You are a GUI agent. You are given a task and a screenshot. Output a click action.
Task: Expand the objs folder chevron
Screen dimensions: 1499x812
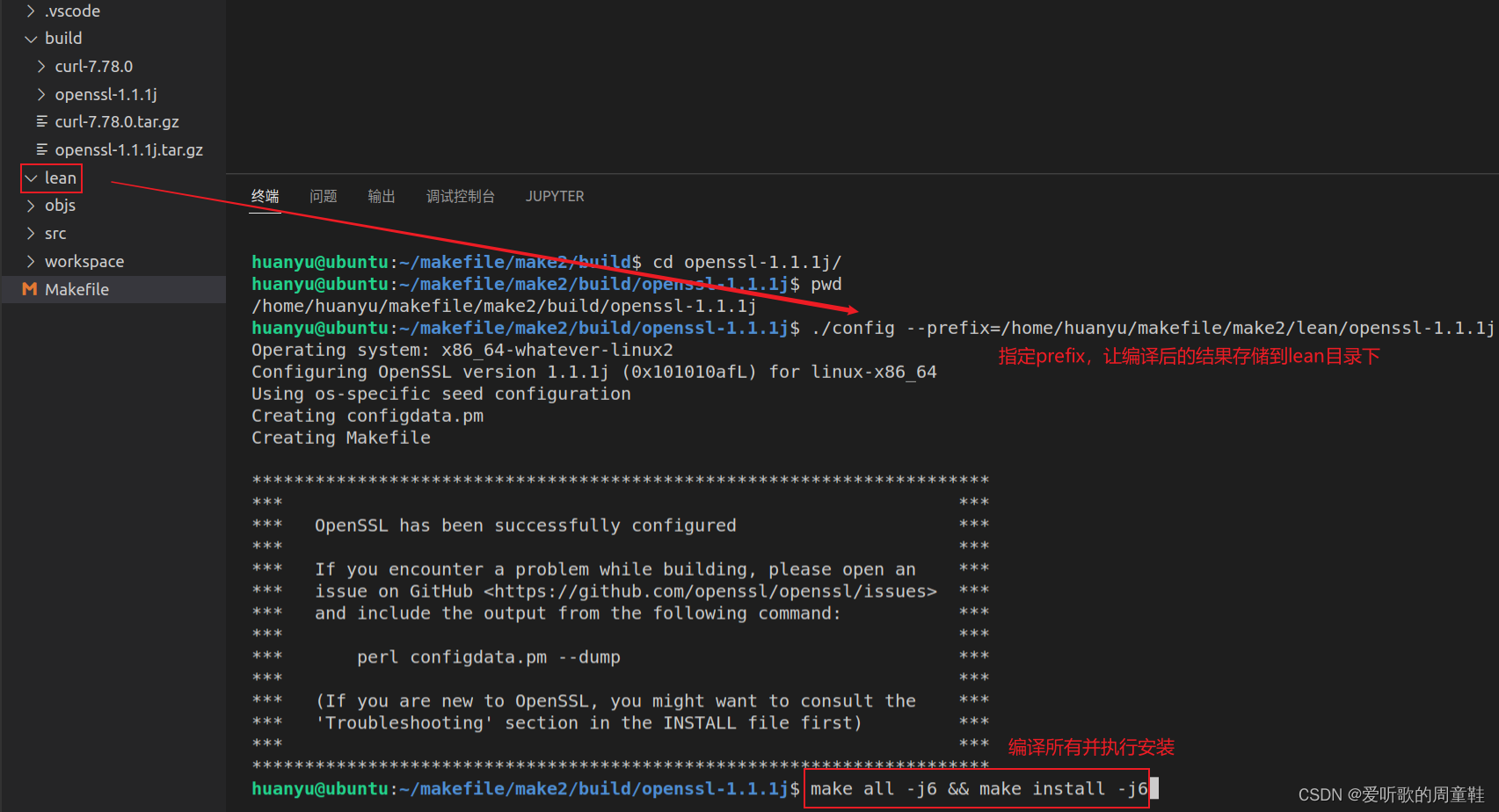point(31,206)
